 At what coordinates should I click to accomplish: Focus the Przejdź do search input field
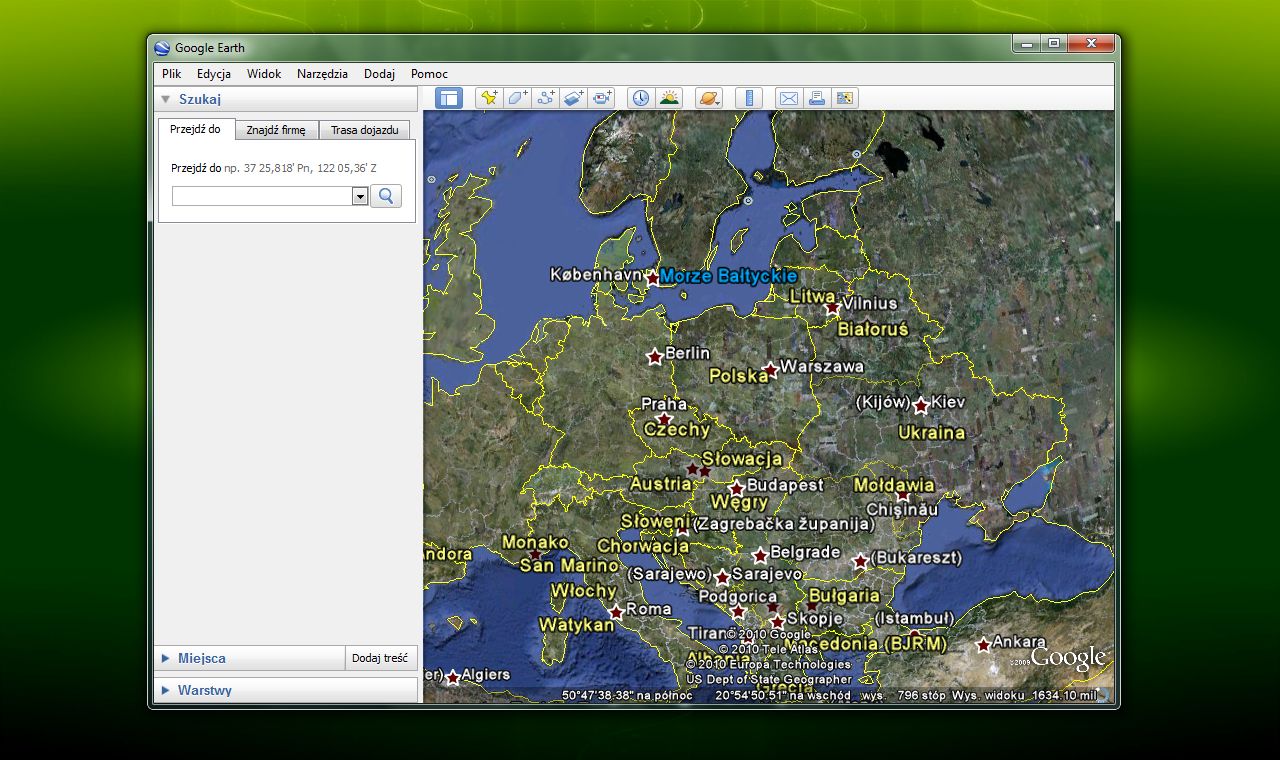262,197
